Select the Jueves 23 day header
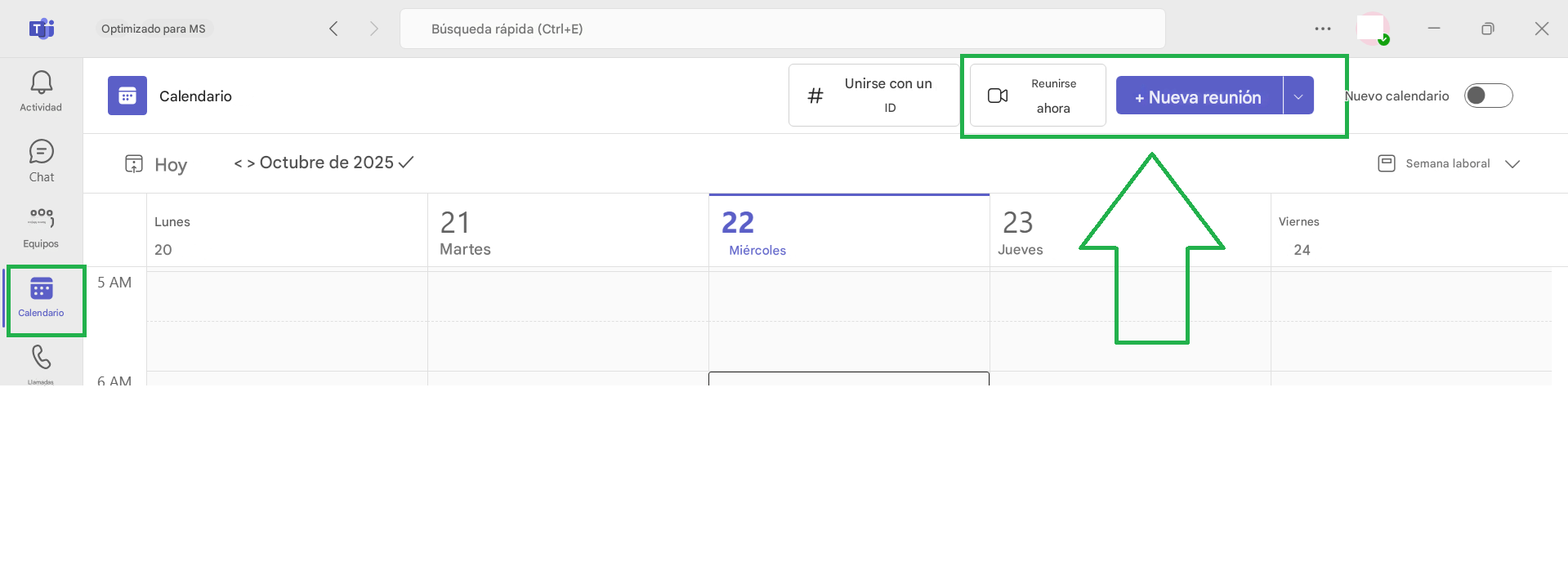The image size is (1568, 588). (1130, 230)
